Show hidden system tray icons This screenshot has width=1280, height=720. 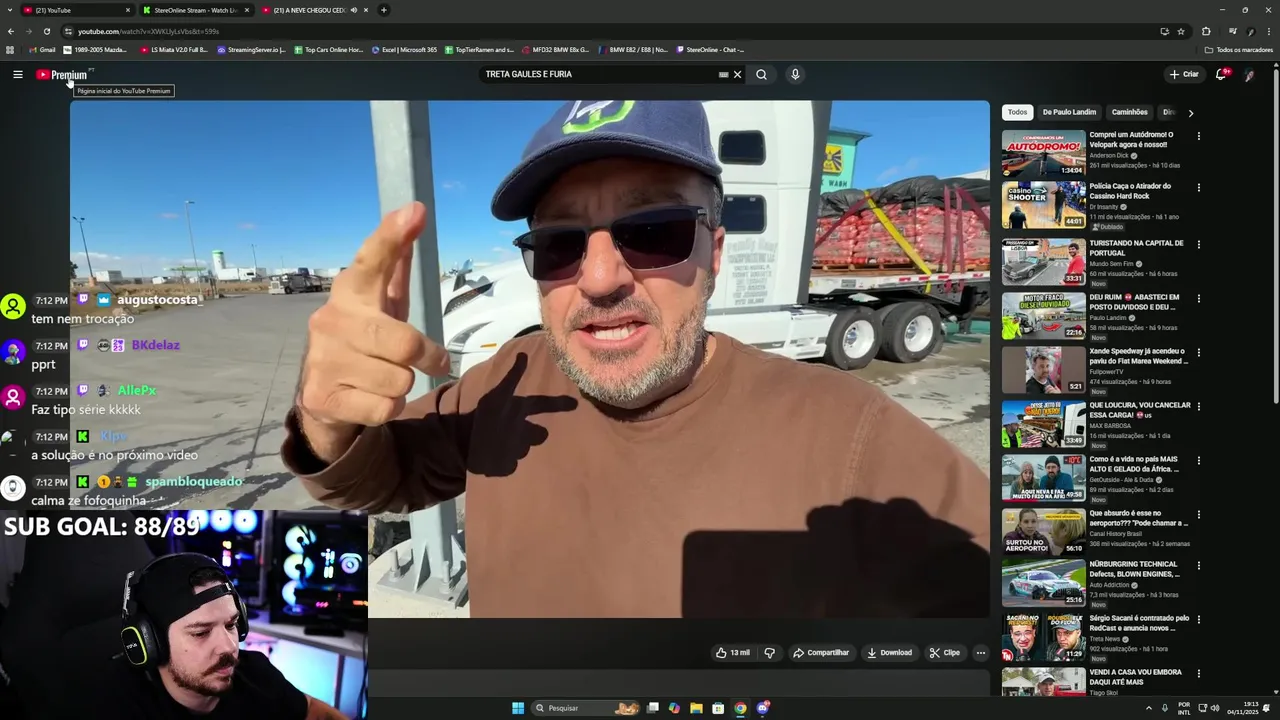[1148, 708]
